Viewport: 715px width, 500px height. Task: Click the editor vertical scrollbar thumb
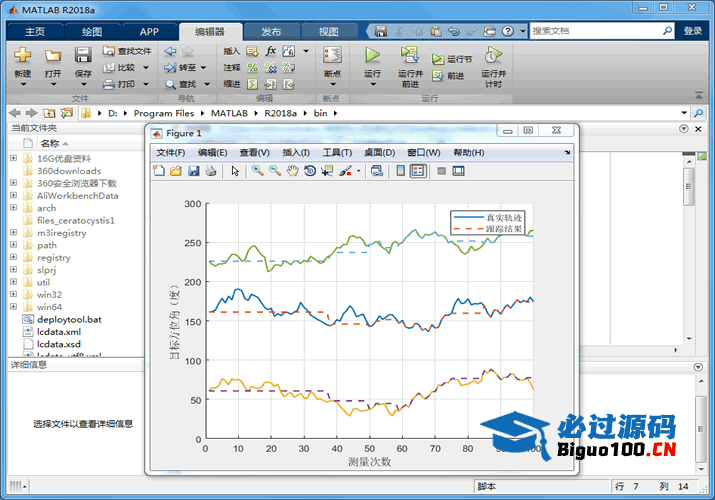pos(689,186)
